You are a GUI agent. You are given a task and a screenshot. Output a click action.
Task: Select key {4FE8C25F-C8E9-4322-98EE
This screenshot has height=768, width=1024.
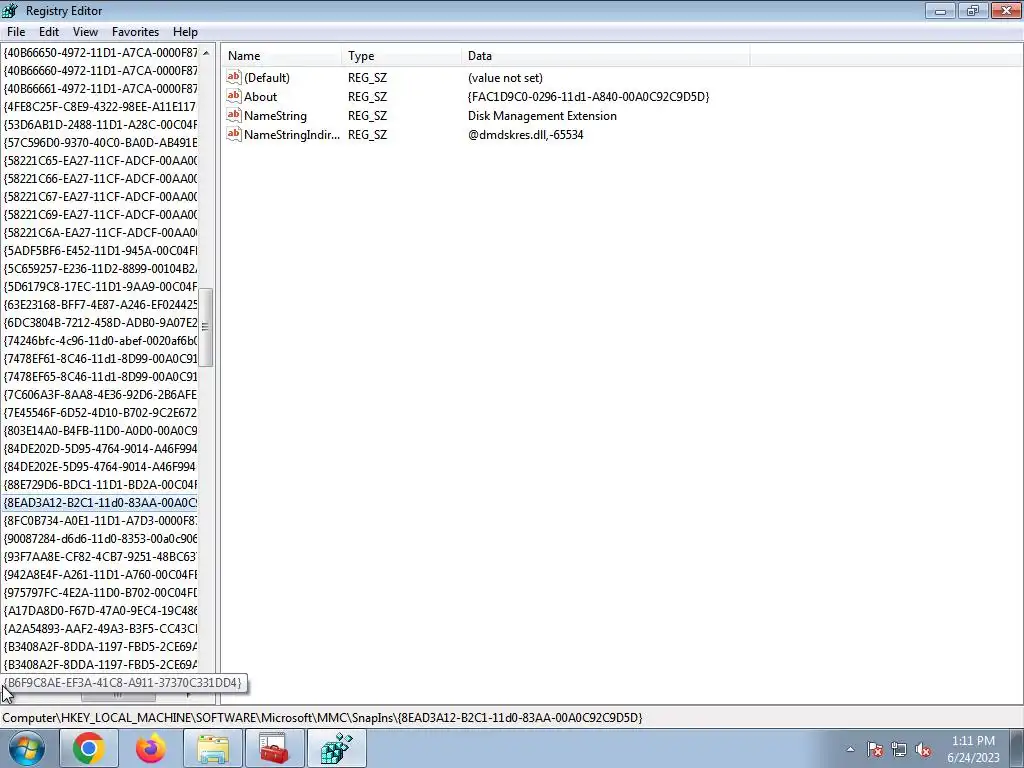tap(100, 106)
